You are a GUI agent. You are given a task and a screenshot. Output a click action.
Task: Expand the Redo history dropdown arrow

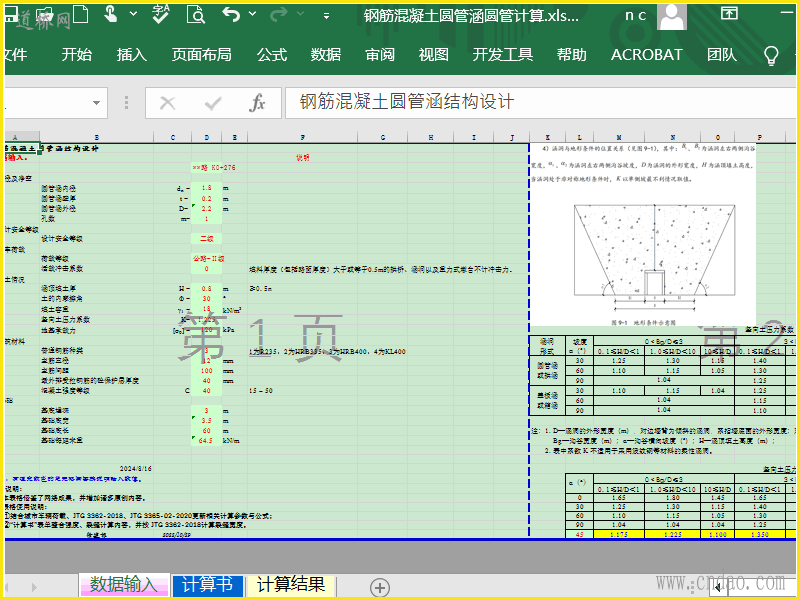[300, 14]
